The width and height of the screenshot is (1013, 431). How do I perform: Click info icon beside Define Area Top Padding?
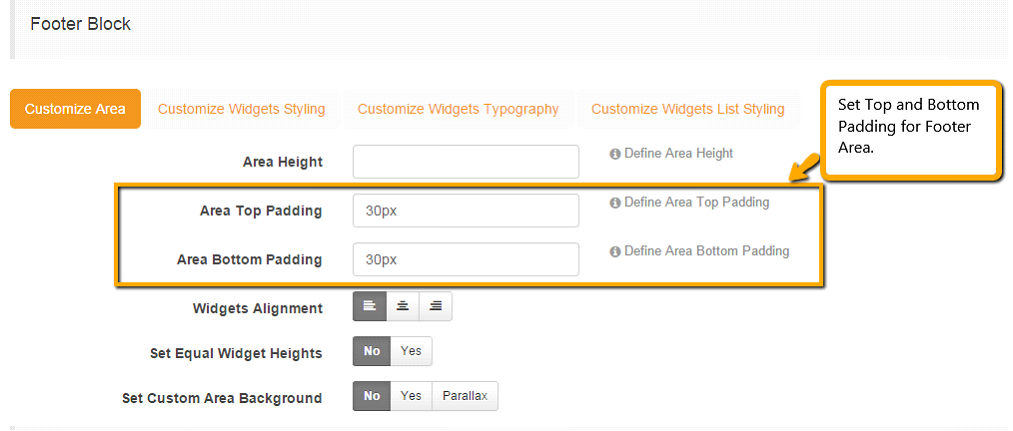(615, 203)
